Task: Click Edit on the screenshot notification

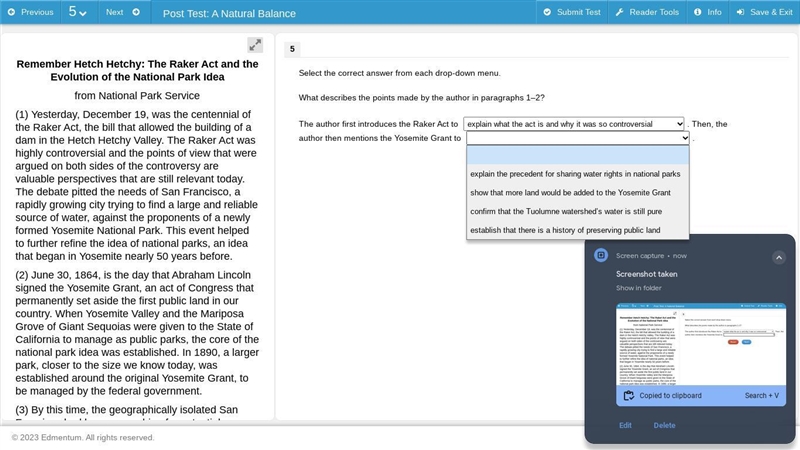Action: pyautogui.click(x=625, y=425)
